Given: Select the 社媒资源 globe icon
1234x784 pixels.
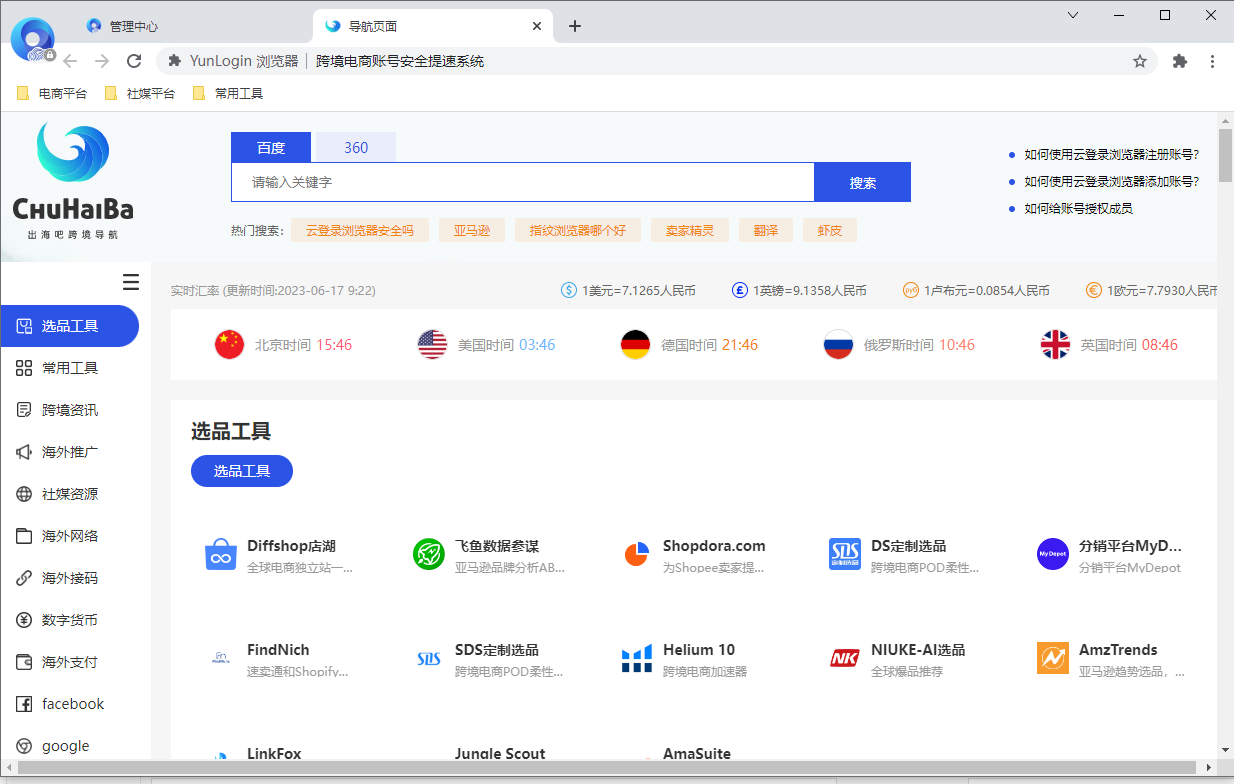Looking at the screenshot, I should click(22, 493).
